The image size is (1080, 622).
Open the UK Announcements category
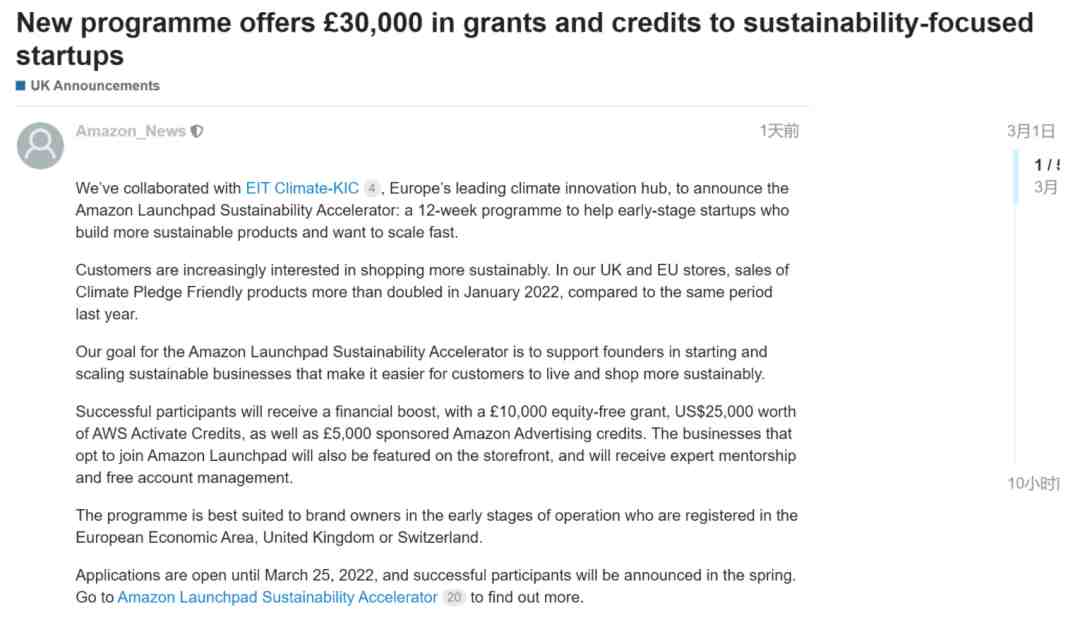point(95,85)
